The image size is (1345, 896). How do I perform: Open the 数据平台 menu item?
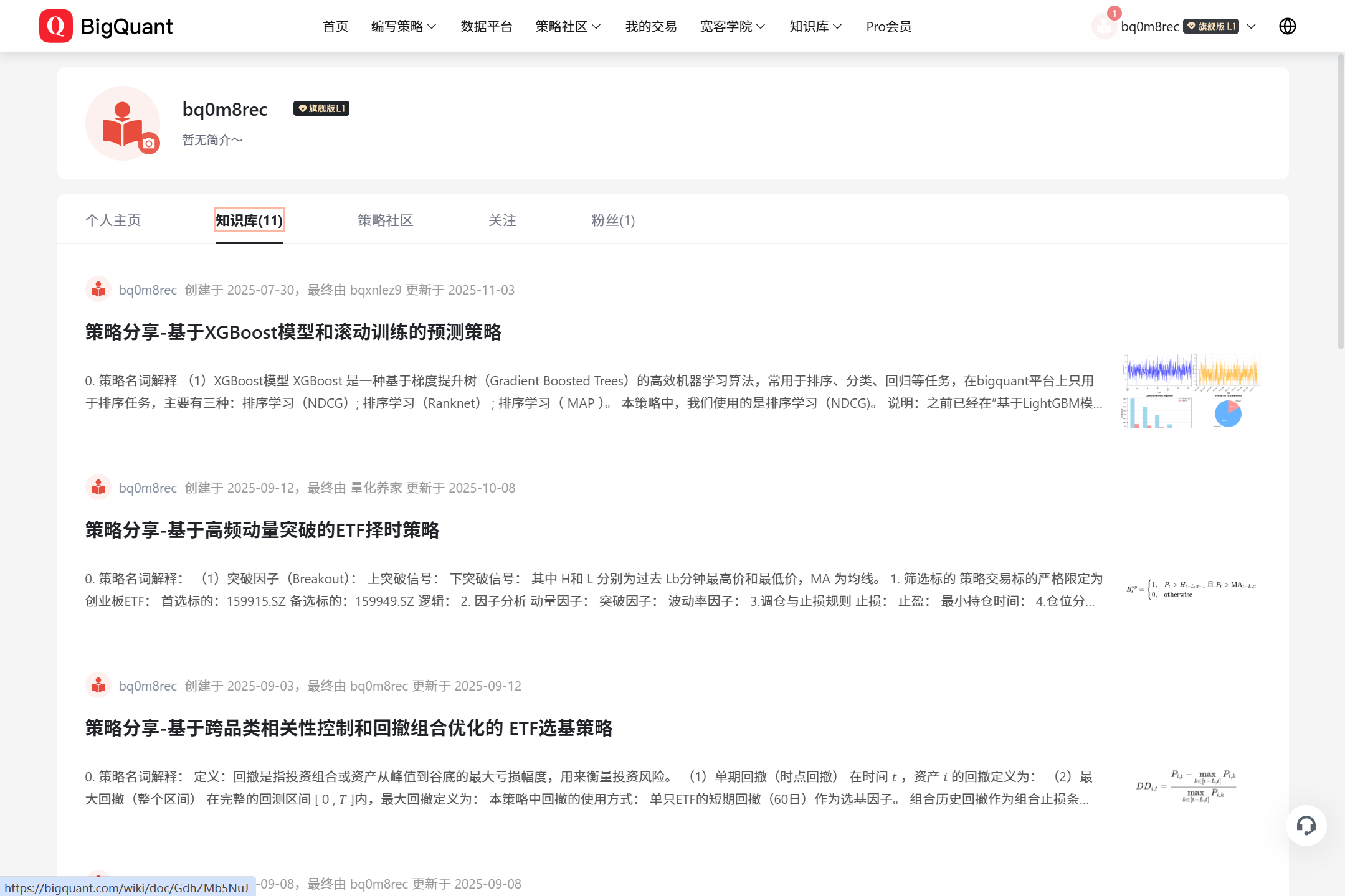tap(487, 26)
